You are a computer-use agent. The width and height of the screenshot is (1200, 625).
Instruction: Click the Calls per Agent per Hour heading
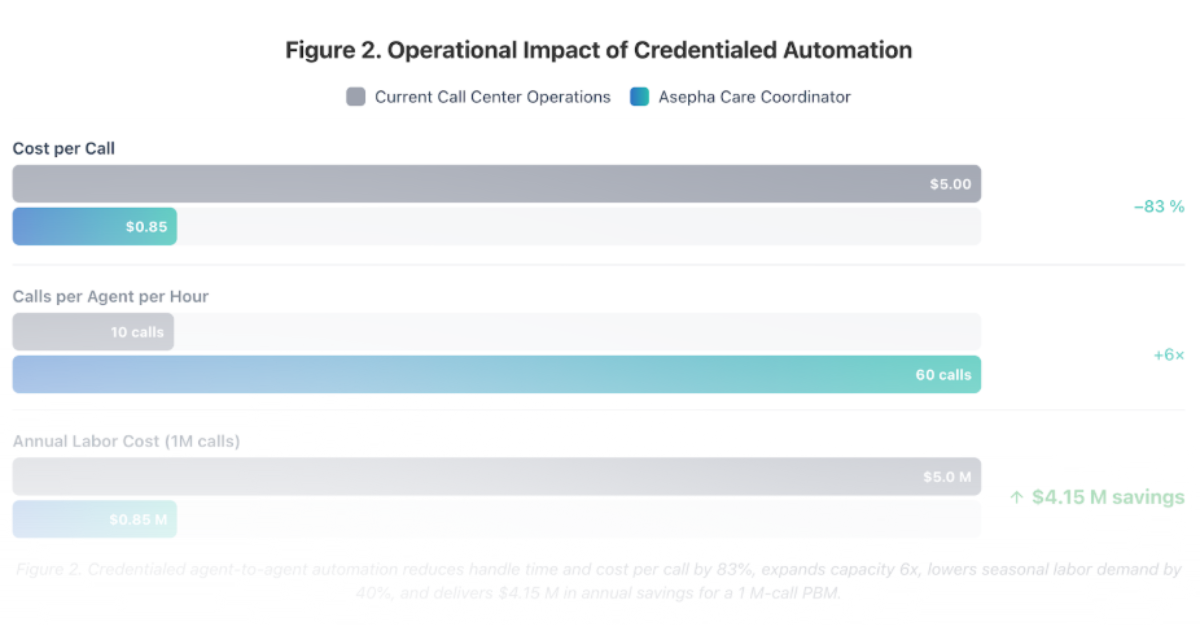tap(110, 297)
